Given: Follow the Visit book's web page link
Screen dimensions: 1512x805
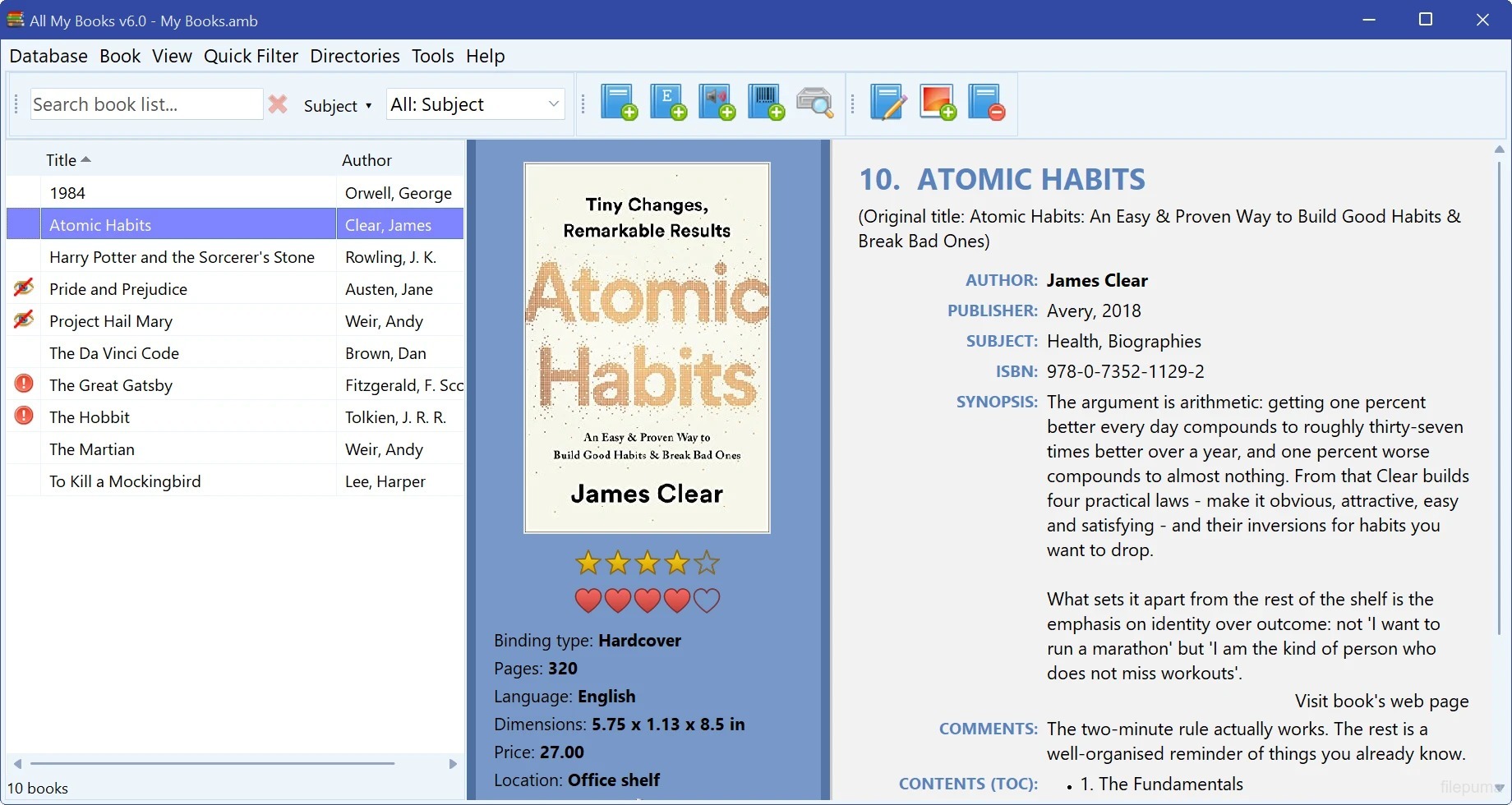Looking at the screenshot, I should pos(1381,701).
